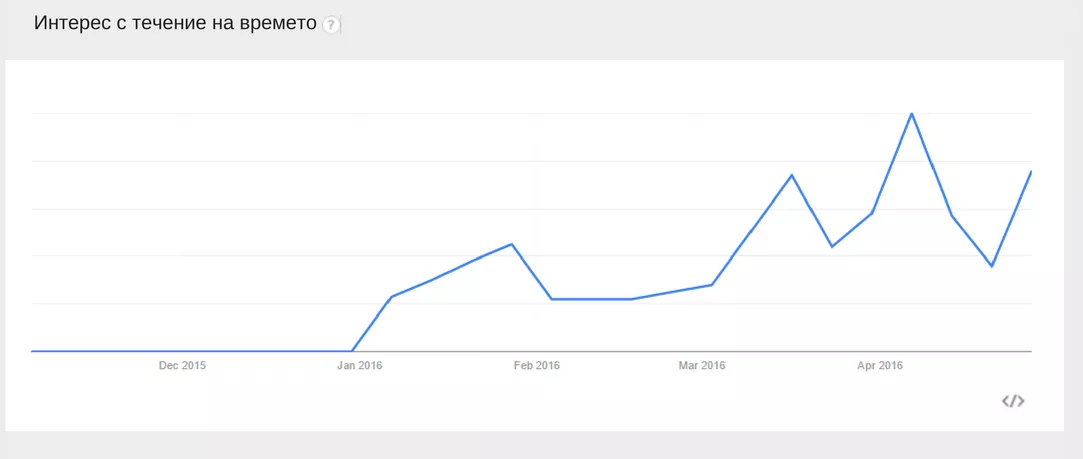Click the highest chart peak in April 2016
This screenshot has width=1083, height=459.
911,114
